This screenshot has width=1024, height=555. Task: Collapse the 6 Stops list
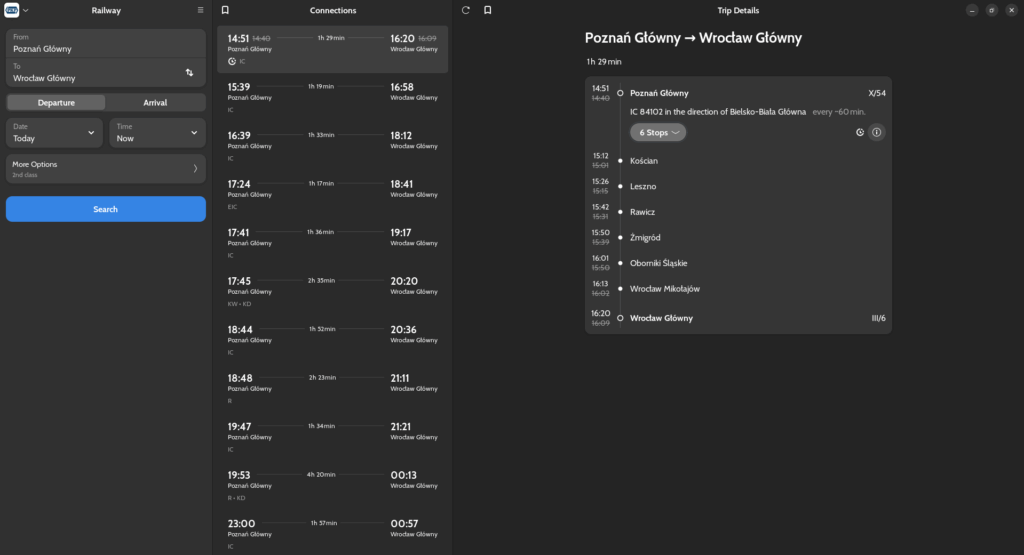pos(658,133)
